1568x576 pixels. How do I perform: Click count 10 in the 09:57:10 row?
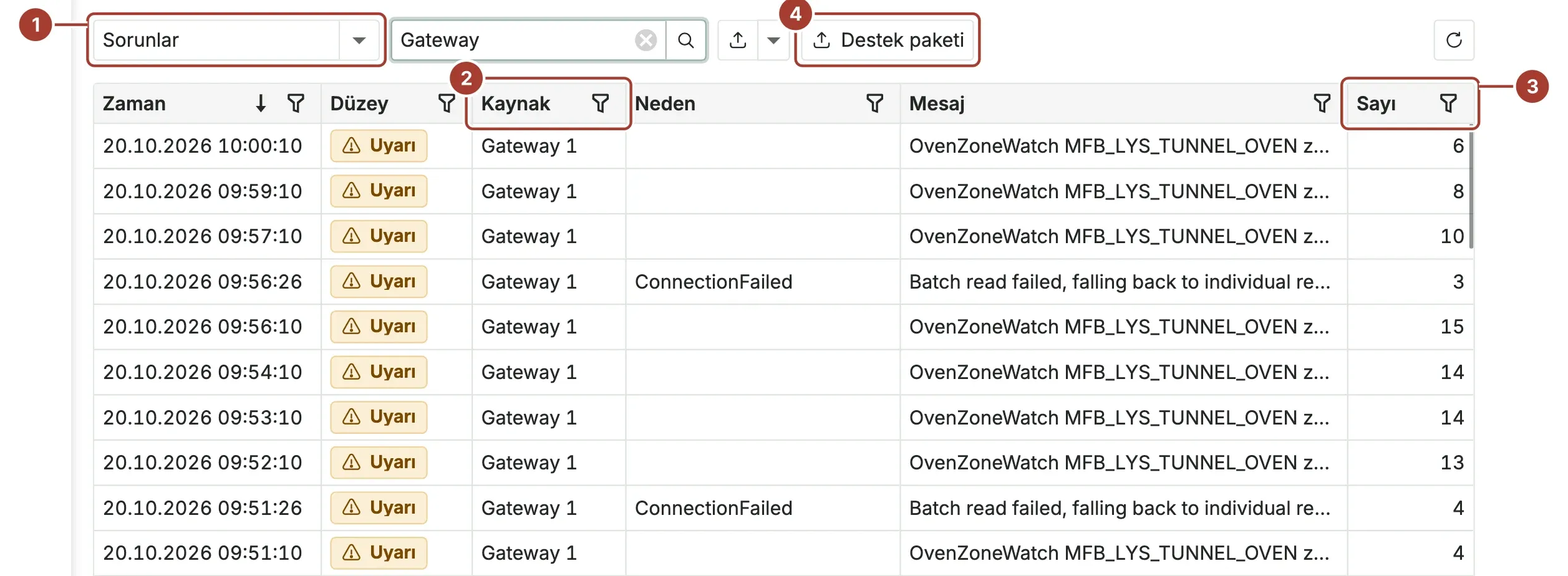(1452, 236)
